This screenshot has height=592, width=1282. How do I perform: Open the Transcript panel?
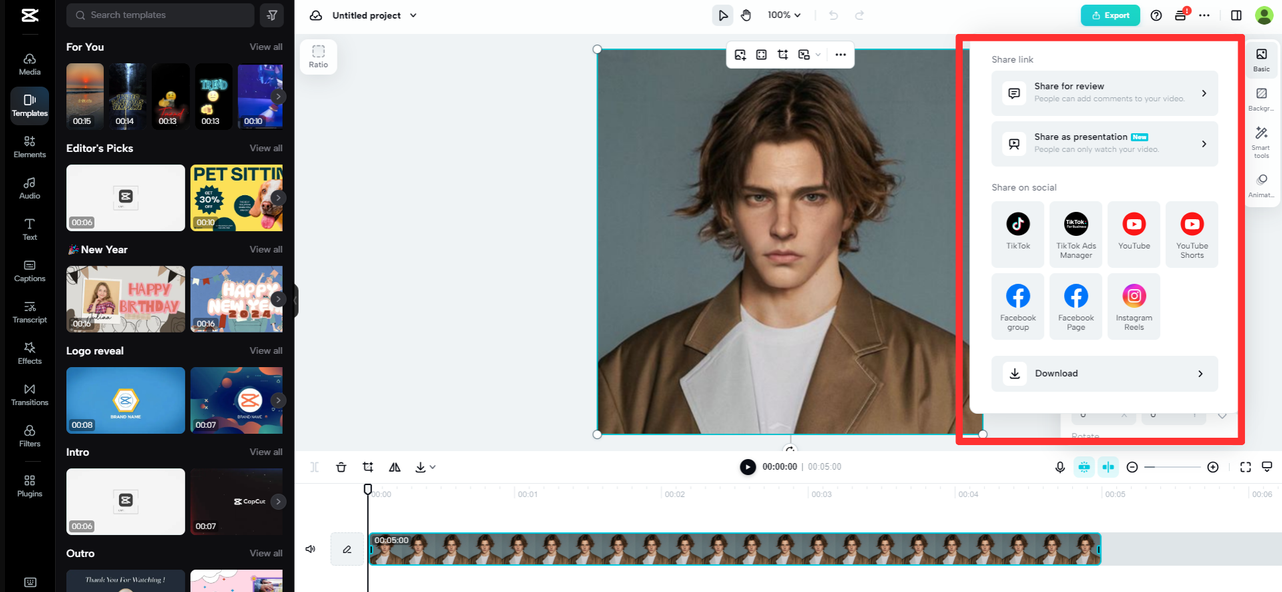pos(29,312)
